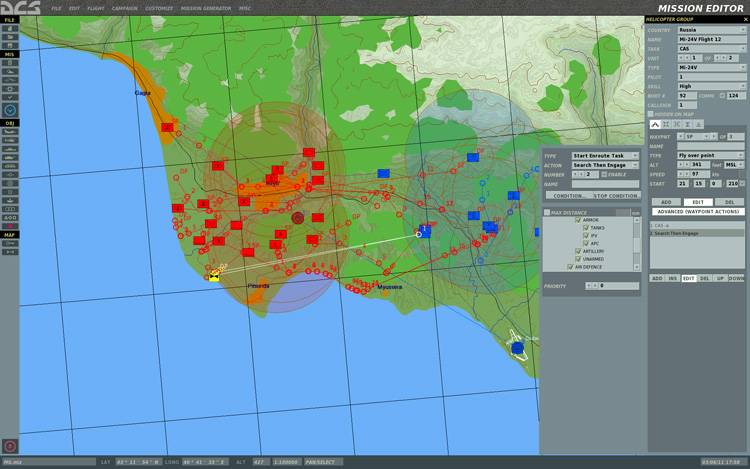Toggle the COMM frequency checkbox
Viewport: 750px width, 469px height.
click(722, 96)
